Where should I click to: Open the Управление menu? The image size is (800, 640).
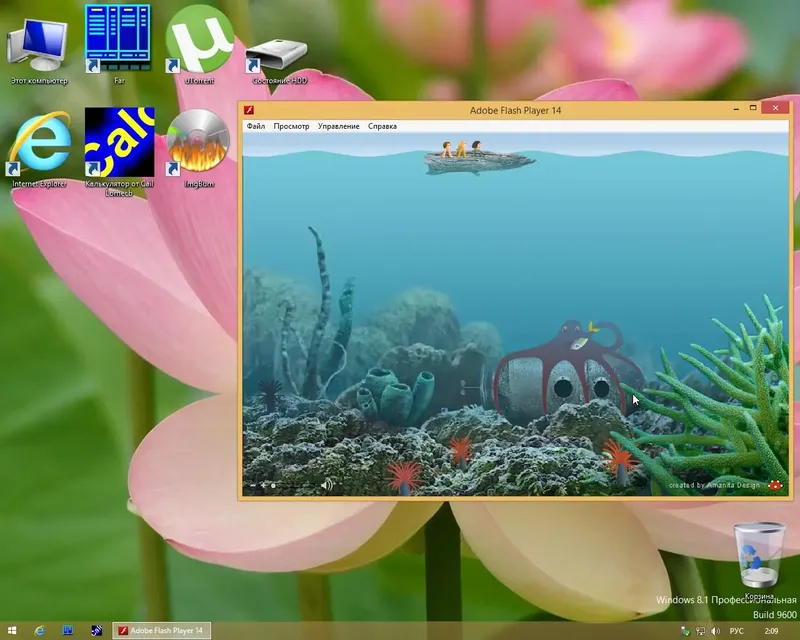(338, 126)
